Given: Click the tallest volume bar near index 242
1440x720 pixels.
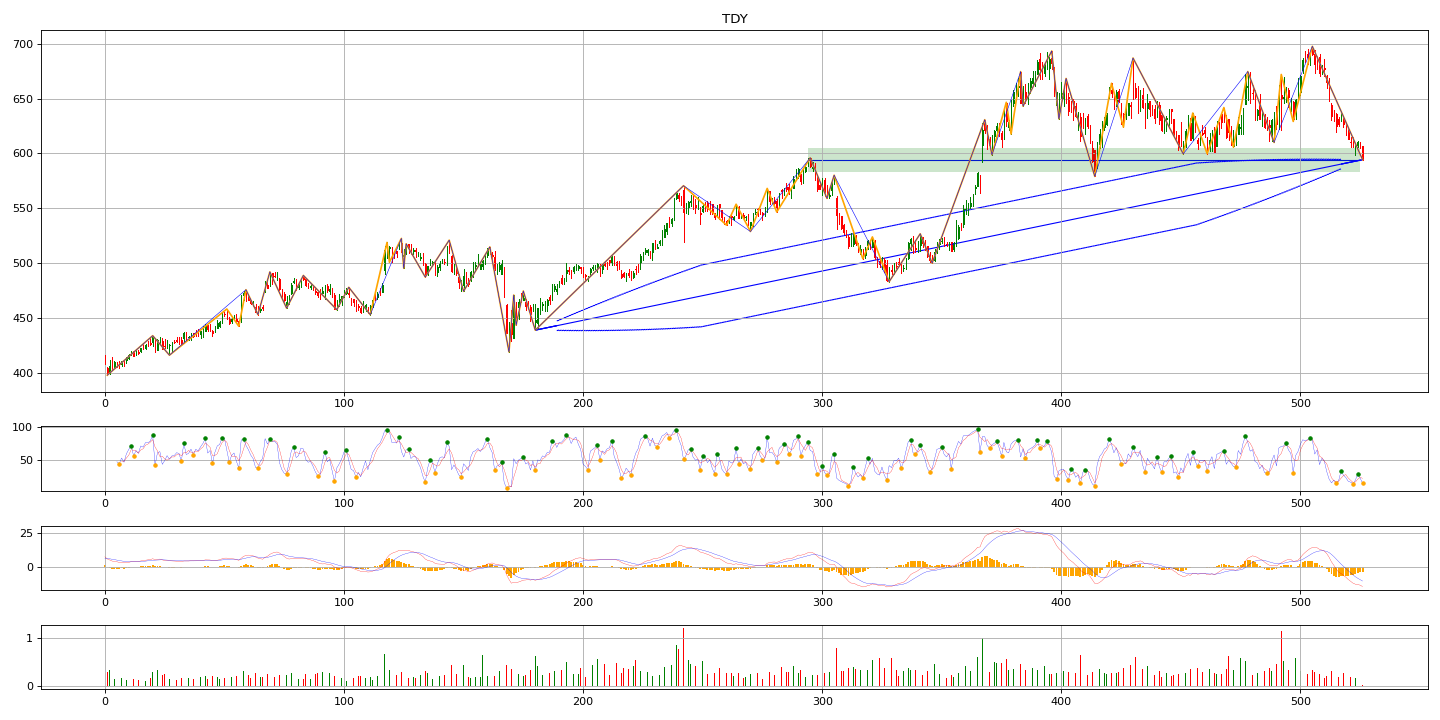Looking at the screenshot, I should [683, 657].
